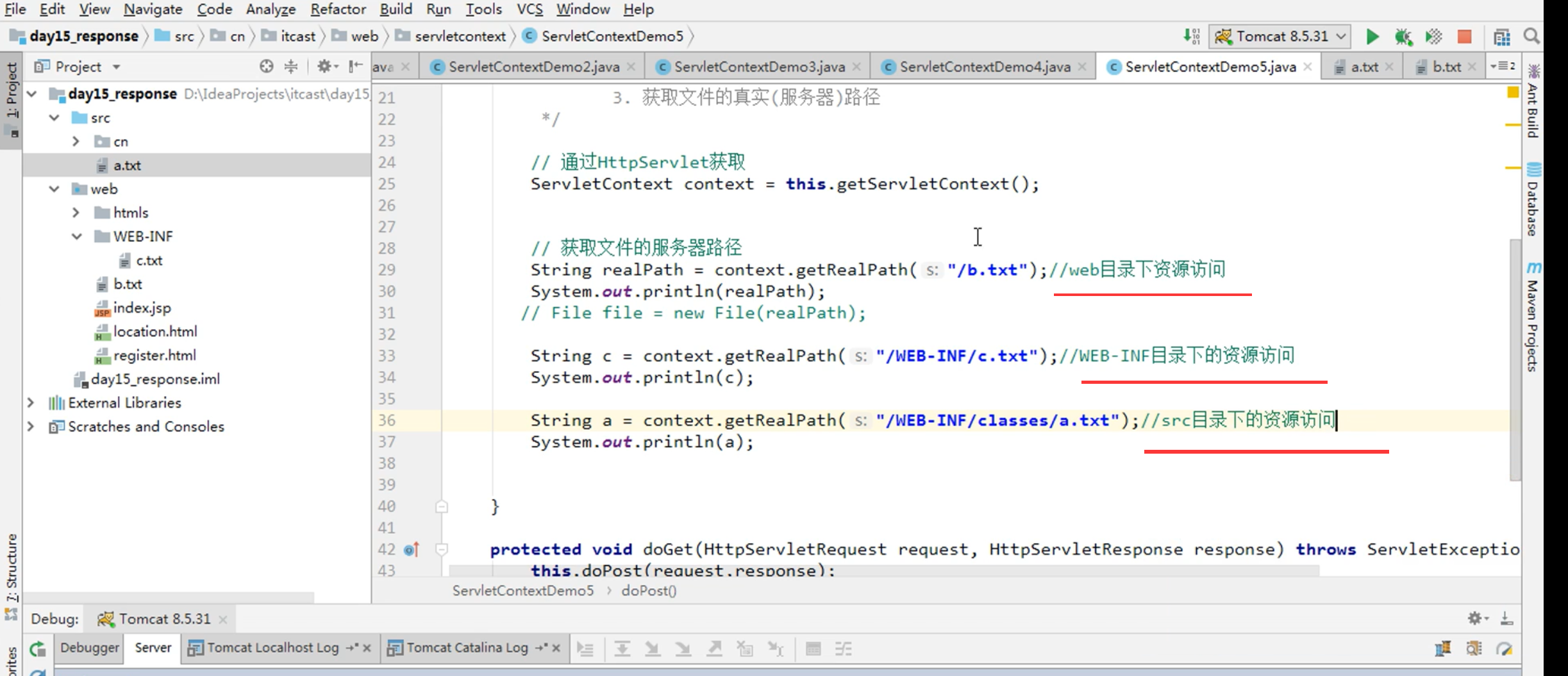Close the Debug Tomcat 8.5.31 session tab
This screenshot has height=676, width=1568.
pyautogui.click(x=223, y=620)
